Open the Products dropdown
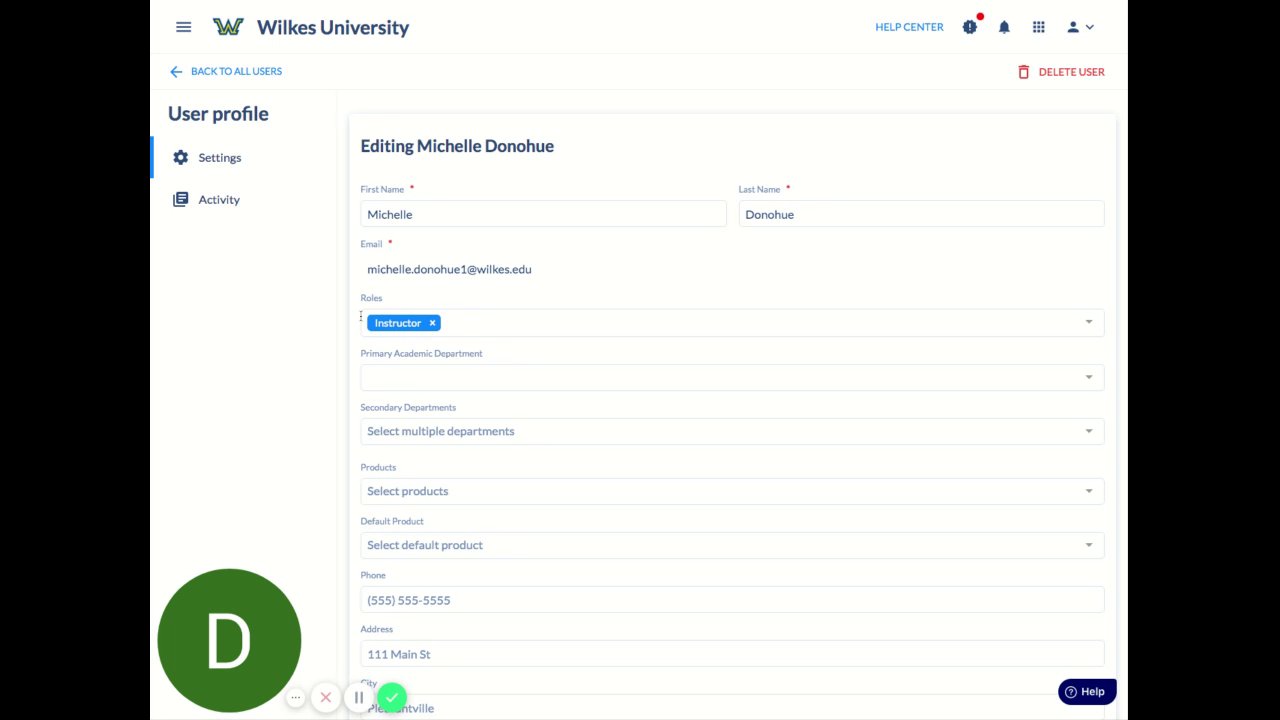Viewport: 1280px width, 720px height. click(732, 491)
